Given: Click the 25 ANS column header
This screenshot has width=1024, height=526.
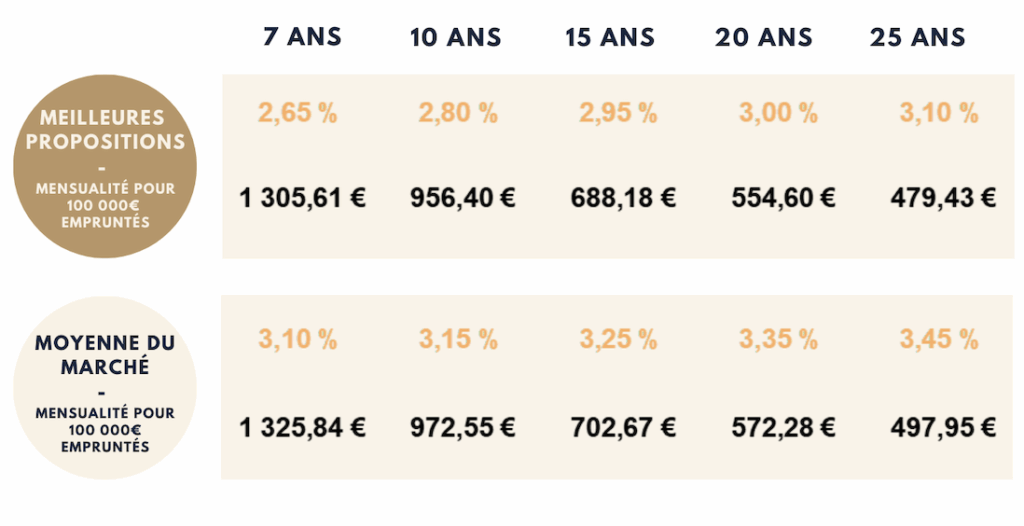Looking at the screenshot, I should pos(918,38).
